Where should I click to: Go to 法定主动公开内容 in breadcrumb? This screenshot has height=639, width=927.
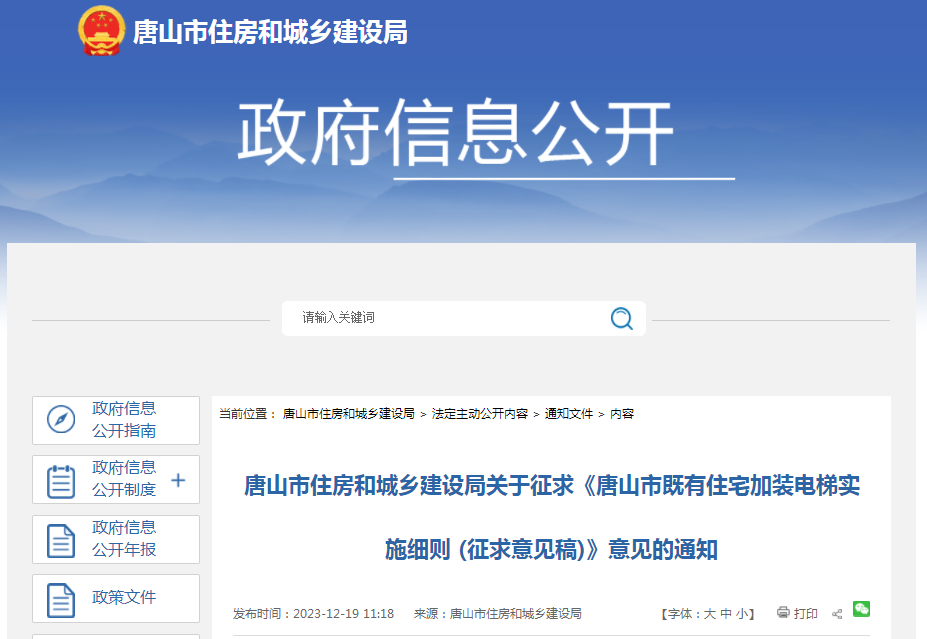(479, 414)
